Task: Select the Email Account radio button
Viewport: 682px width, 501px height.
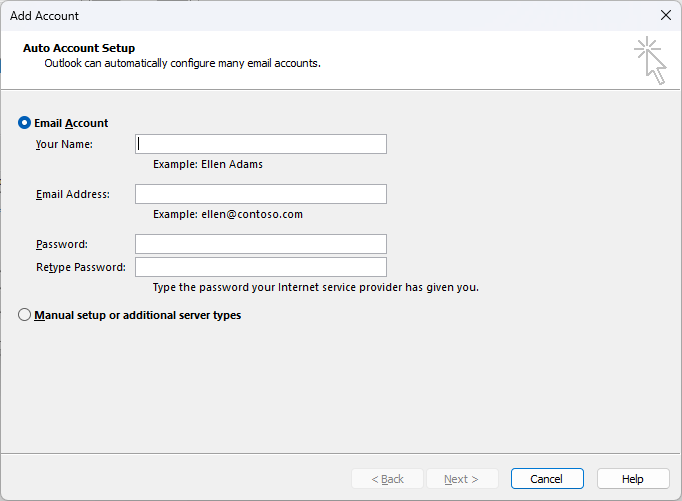Action: tap(25, 123)
